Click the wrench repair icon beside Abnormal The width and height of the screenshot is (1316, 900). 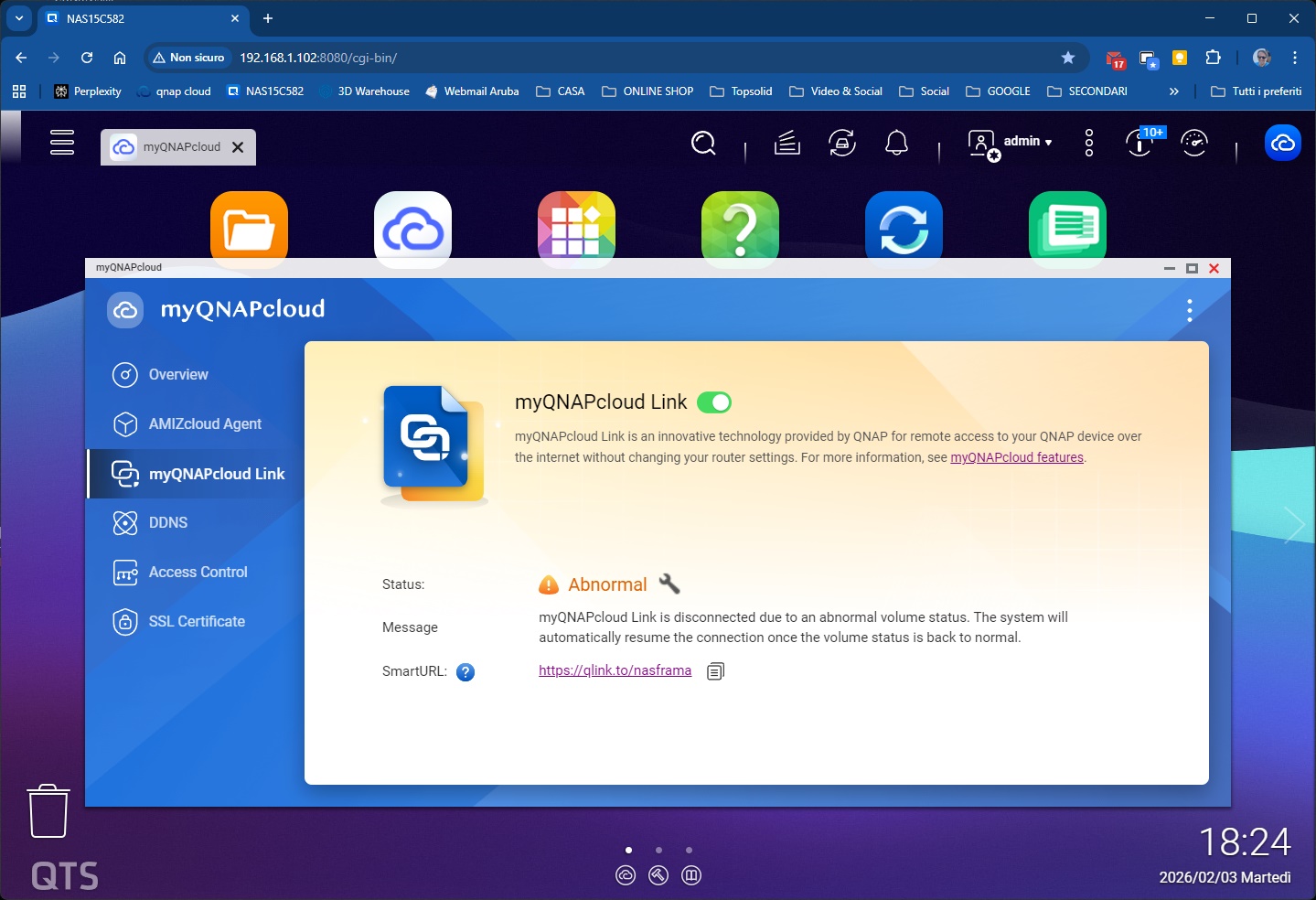coord(669,584)
